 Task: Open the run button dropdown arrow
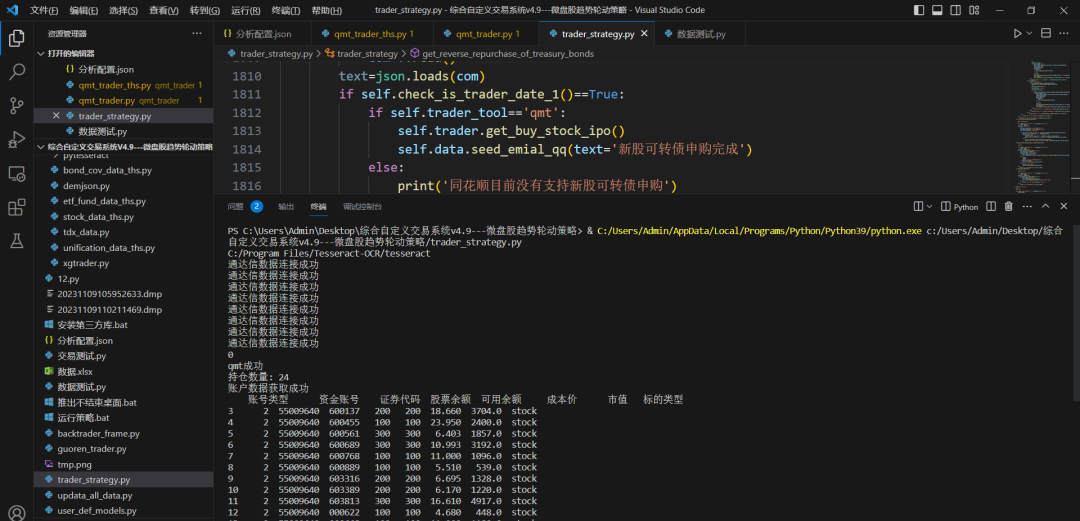(1030, 34)
